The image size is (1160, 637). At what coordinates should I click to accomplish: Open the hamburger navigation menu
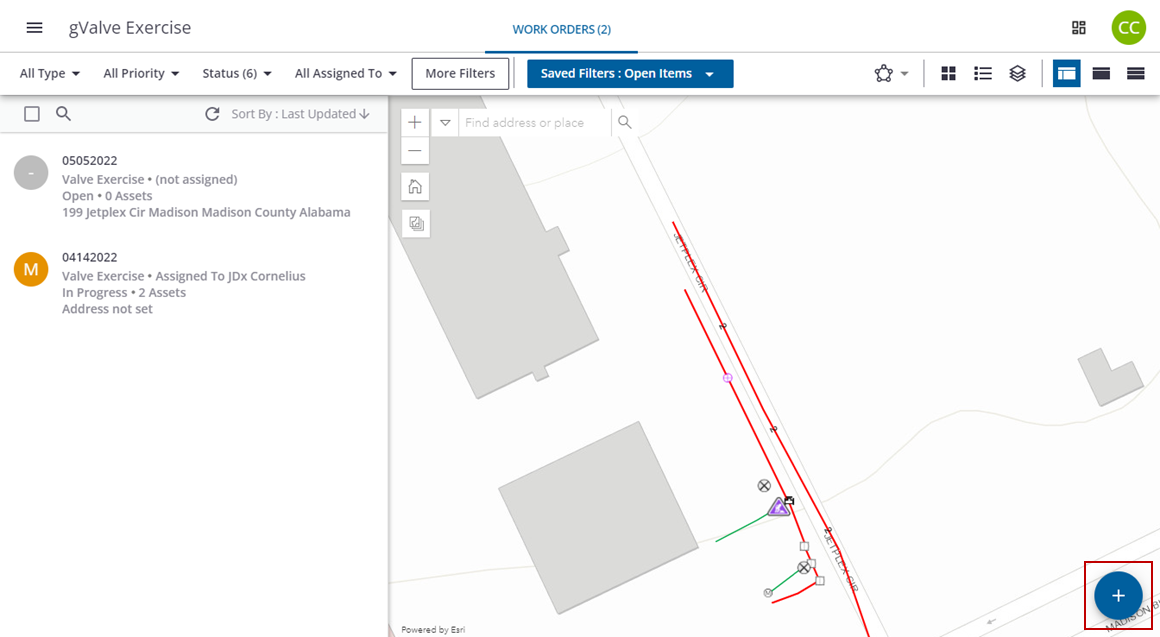pos(34,28)
